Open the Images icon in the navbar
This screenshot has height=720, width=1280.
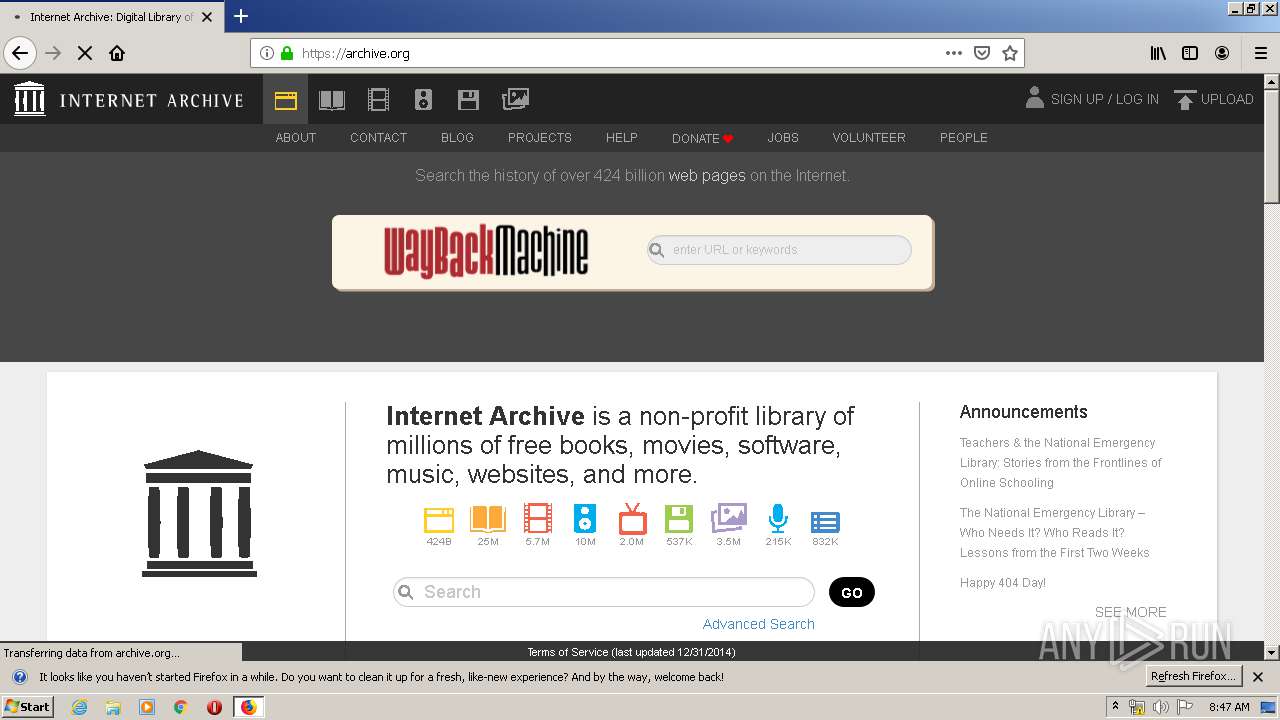click(515, 99)
